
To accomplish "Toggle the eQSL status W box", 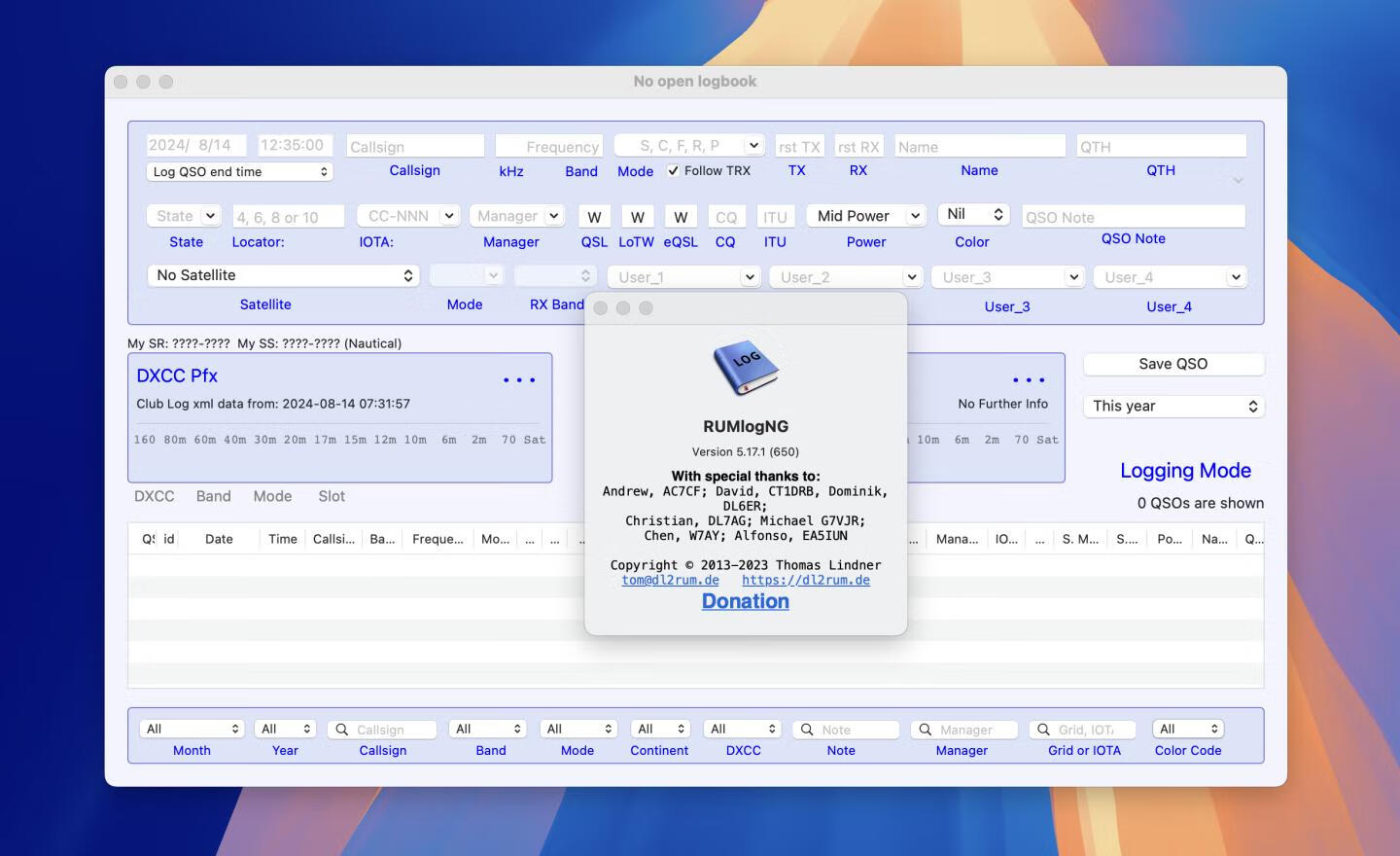I will tap(681, 217).
